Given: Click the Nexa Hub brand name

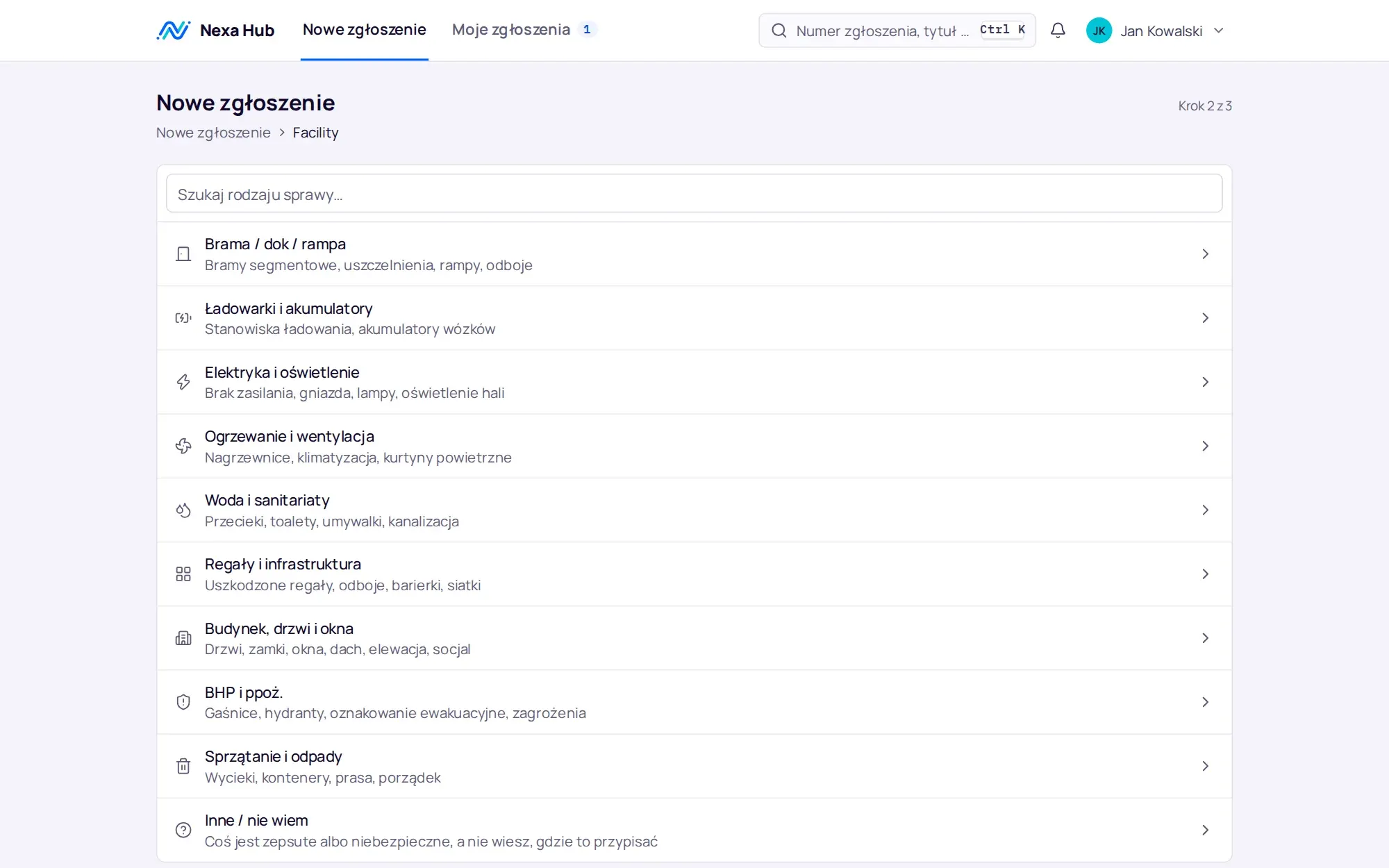Looking at the screenshot, I should (237, 31).
